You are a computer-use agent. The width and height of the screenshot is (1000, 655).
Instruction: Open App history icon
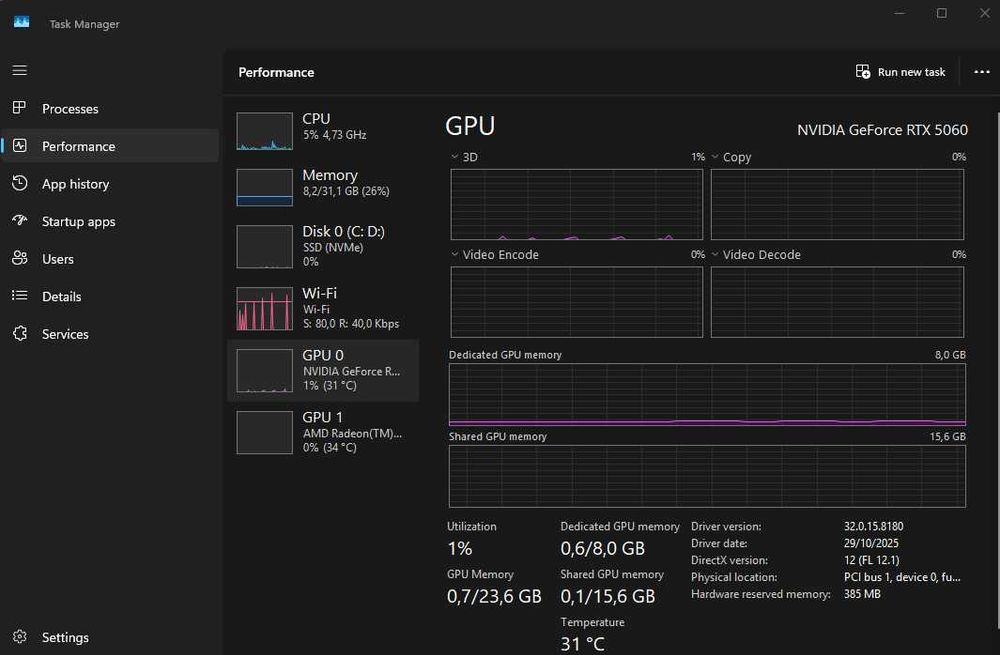click(20, 184)
